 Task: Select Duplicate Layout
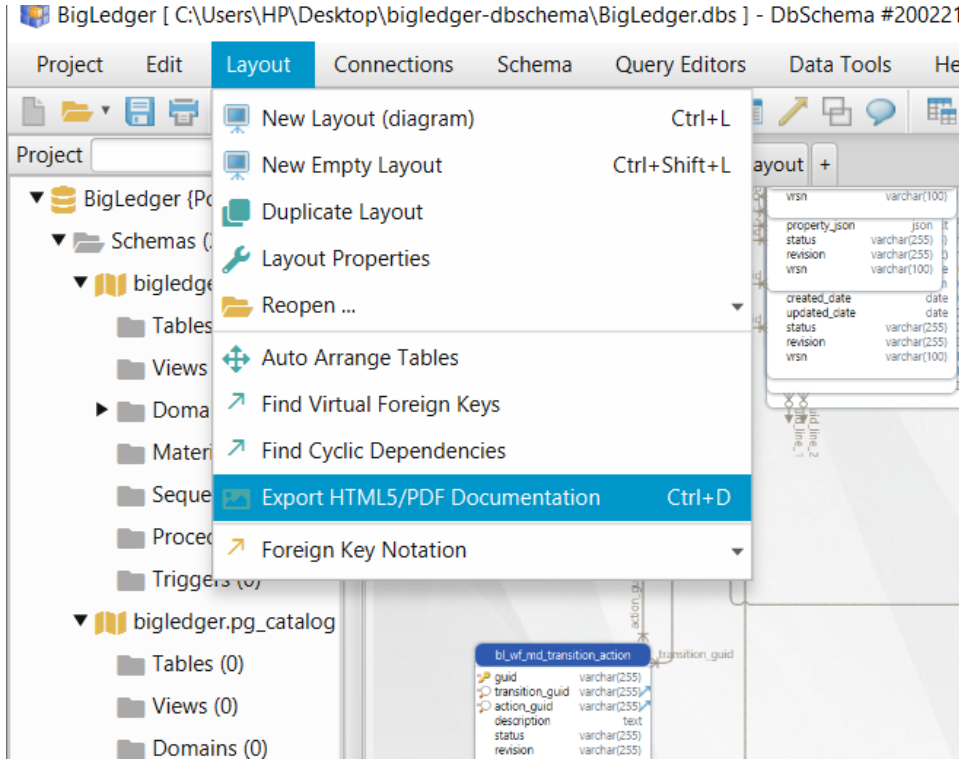[482, 212]
